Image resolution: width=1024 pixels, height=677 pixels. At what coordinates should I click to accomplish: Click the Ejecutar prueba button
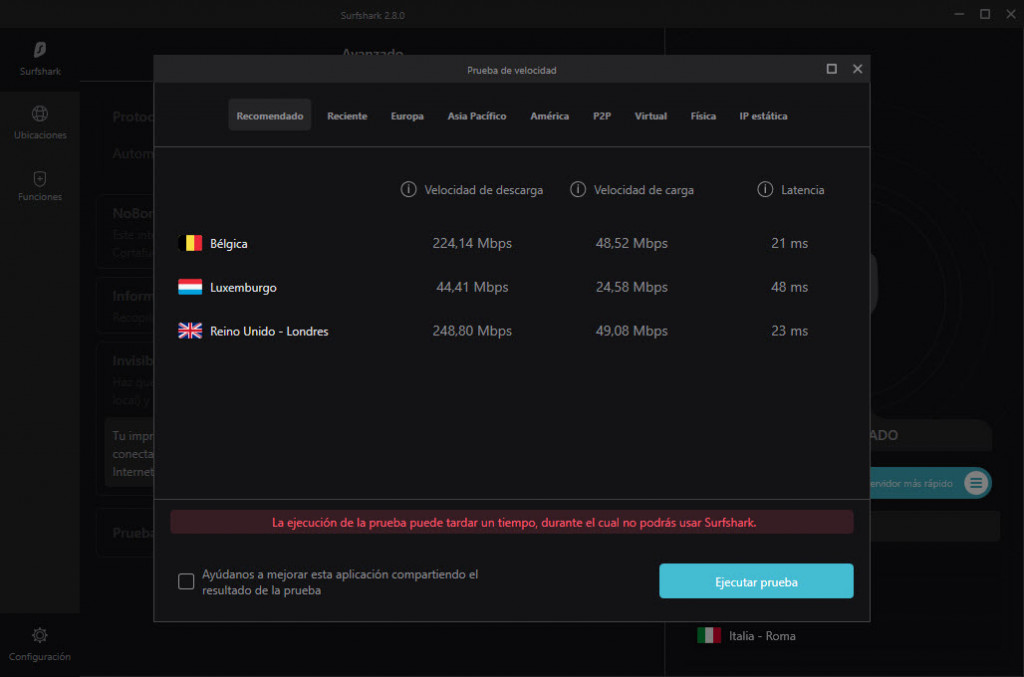pyautogui.click(x=756, y=581)
